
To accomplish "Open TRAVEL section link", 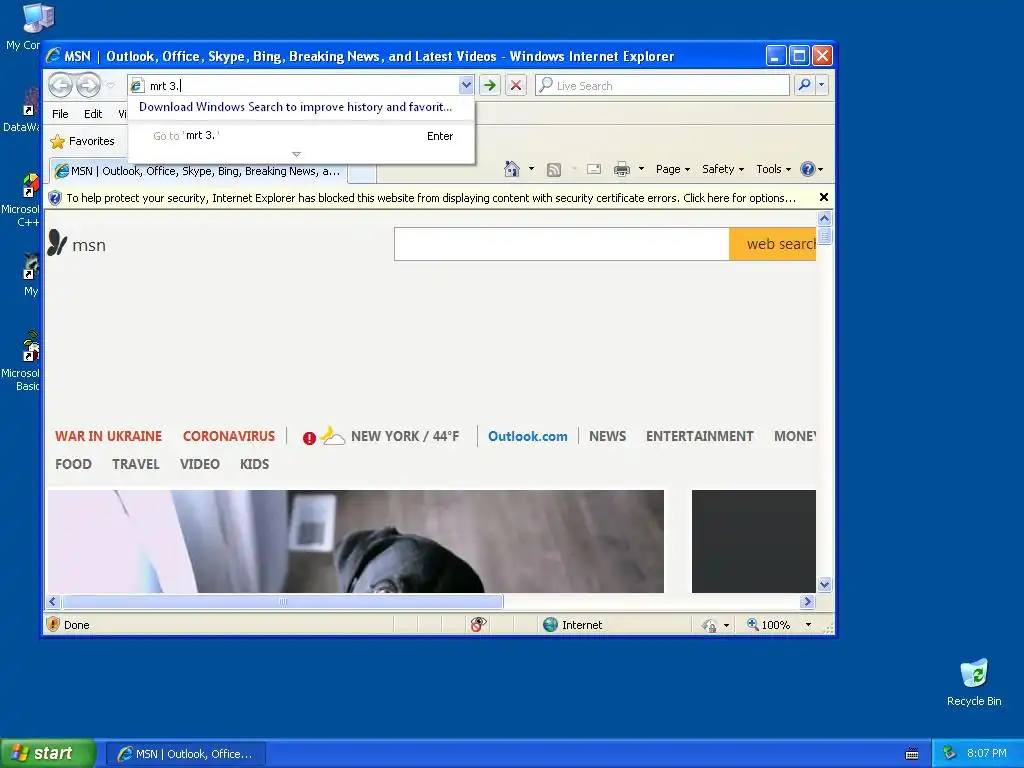I will click(136, 464).
